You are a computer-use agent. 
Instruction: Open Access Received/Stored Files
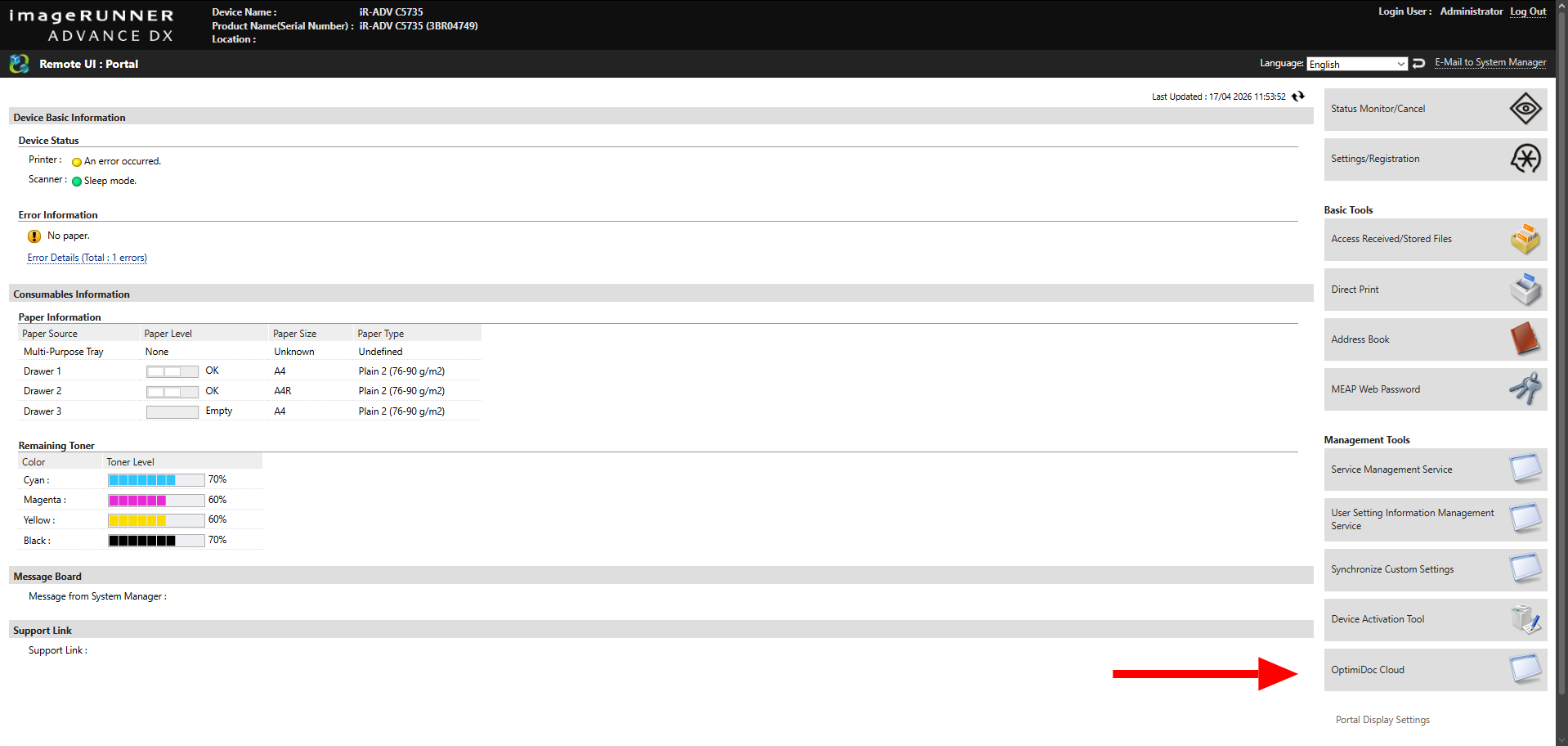[1436, 239]
